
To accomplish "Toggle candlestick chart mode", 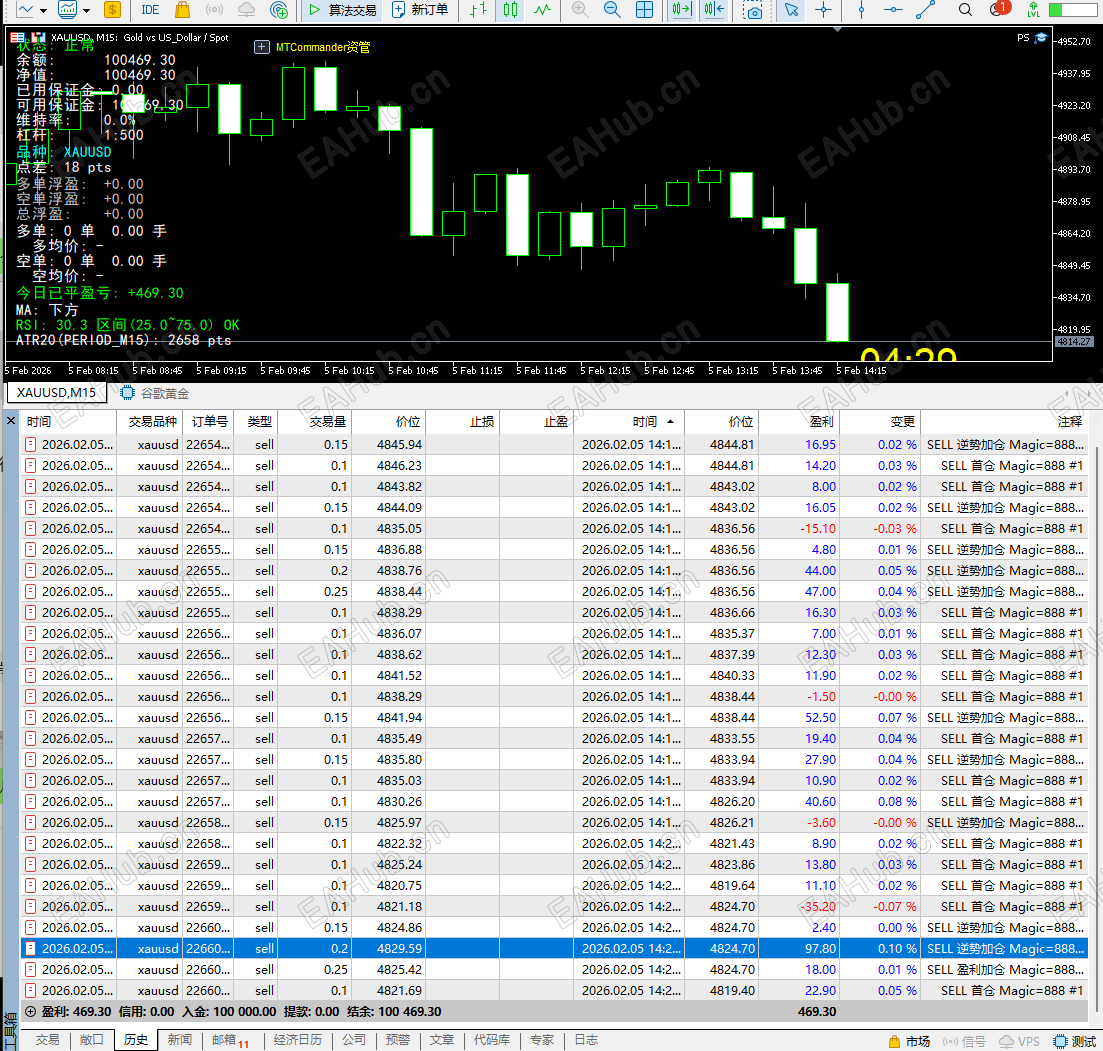I will (511, 10).
